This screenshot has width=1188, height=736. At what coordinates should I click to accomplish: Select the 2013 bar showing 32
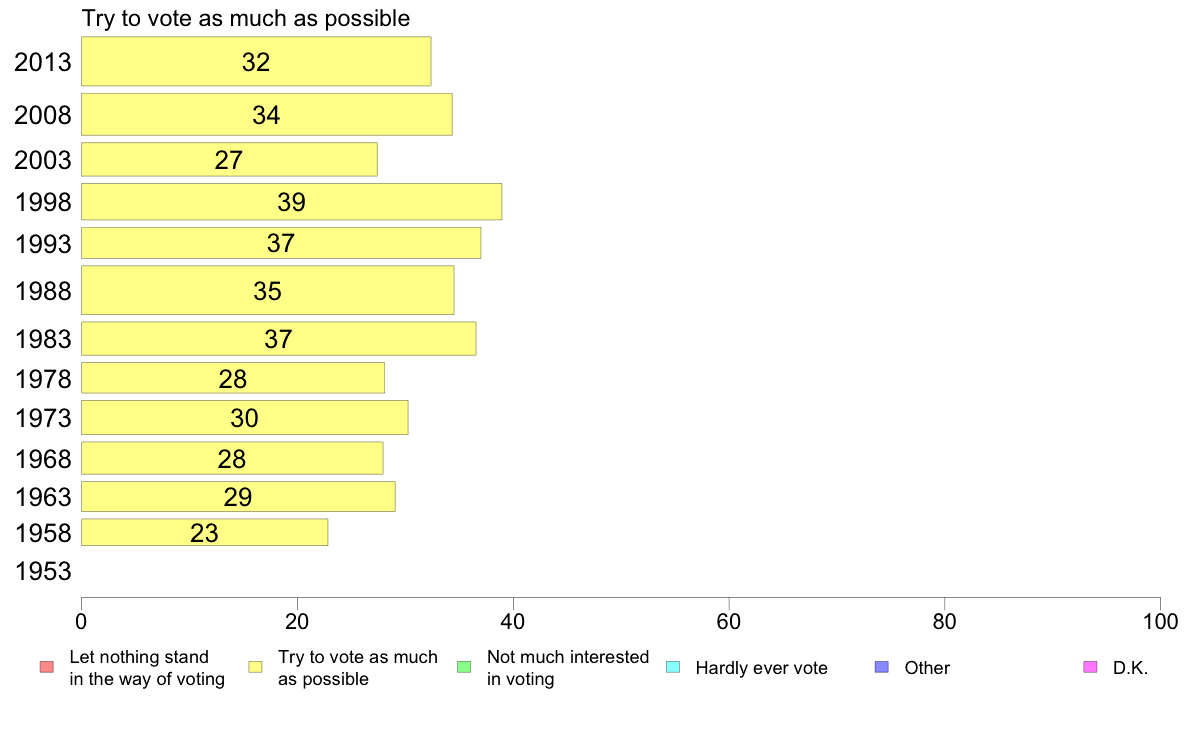256,61
